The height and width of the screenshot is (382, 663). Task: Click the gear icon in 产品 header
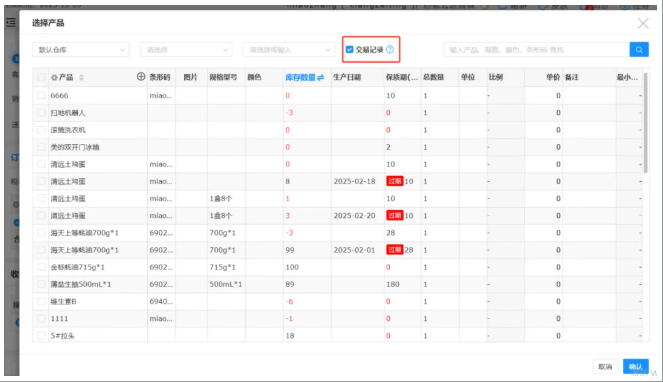[x=54, y=77]
